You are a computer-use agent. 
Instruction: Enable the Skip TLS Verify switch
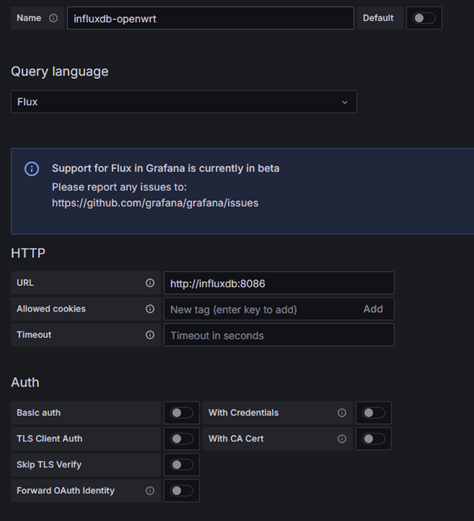coord(182,465)
